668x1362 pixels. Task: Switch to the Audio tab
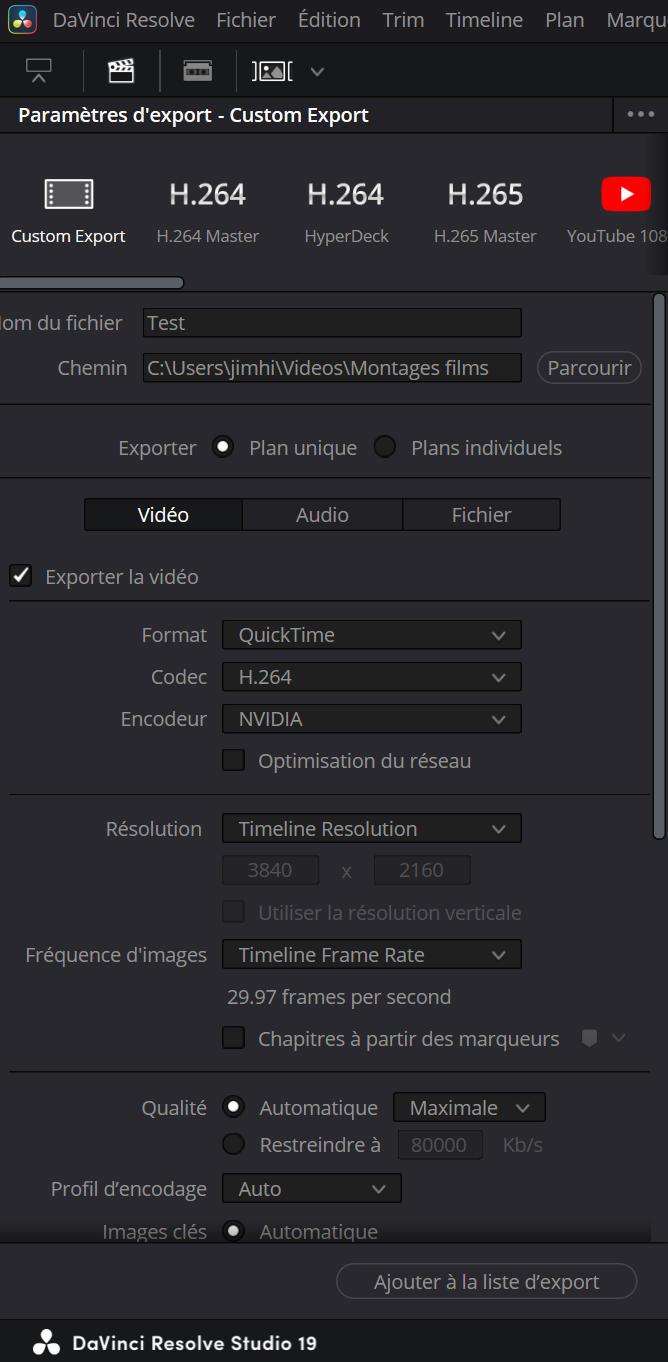322,515
